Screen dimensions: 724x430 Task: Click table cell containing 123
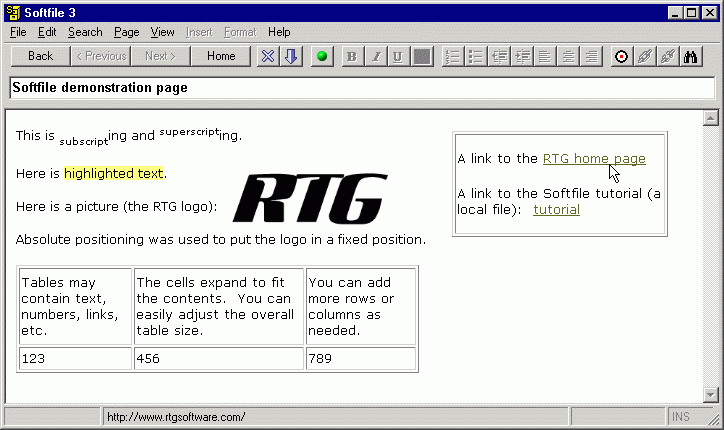(75, 359)
